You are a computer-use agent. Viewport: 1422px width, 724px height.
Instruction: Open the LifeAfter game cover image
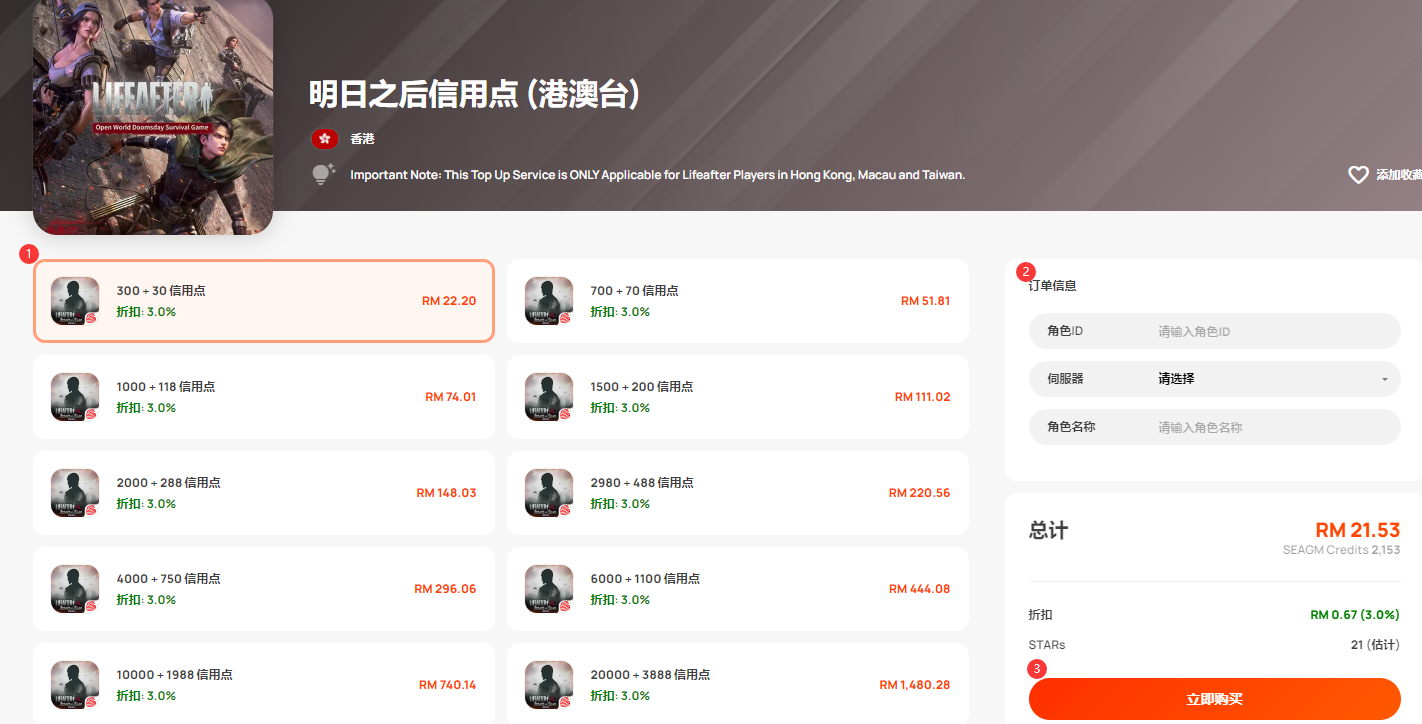[x=153, y=116]
